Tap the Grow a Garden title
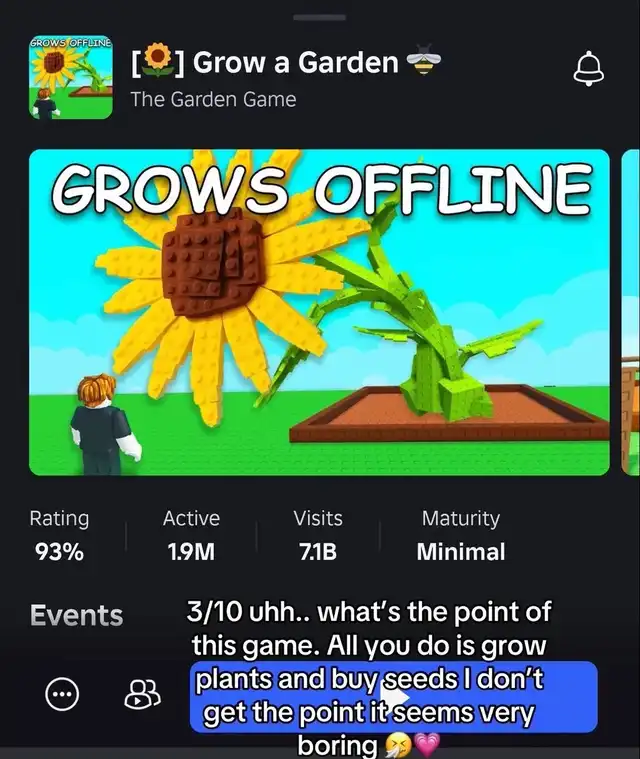 pyautogui.click(x=295, y=62)
